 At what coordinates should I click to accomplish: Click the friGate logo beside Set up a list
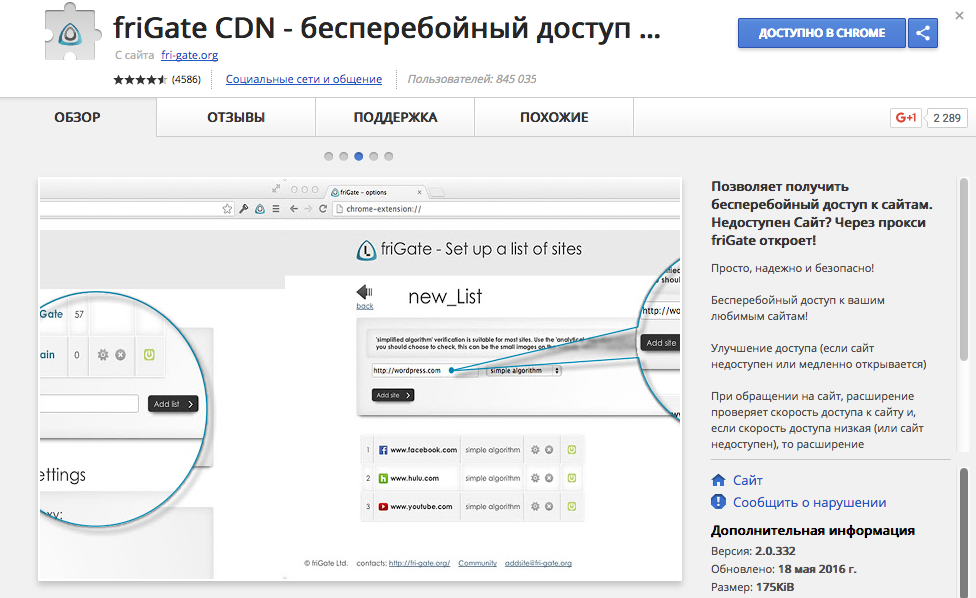pyautogui.click(x=366, y=250)
